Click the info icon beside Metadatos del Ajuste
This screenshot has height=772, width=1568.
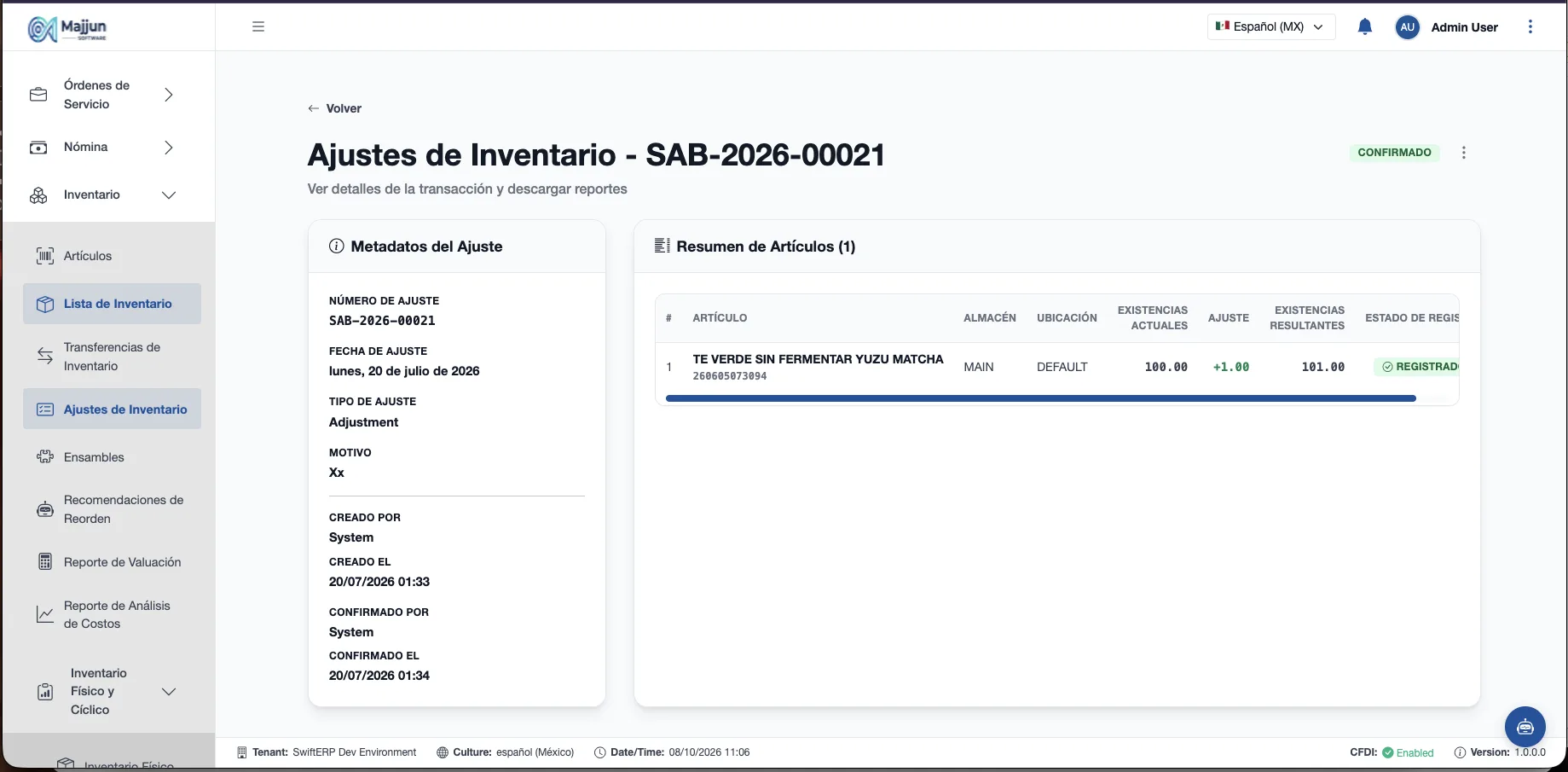[x=337, y=246]
